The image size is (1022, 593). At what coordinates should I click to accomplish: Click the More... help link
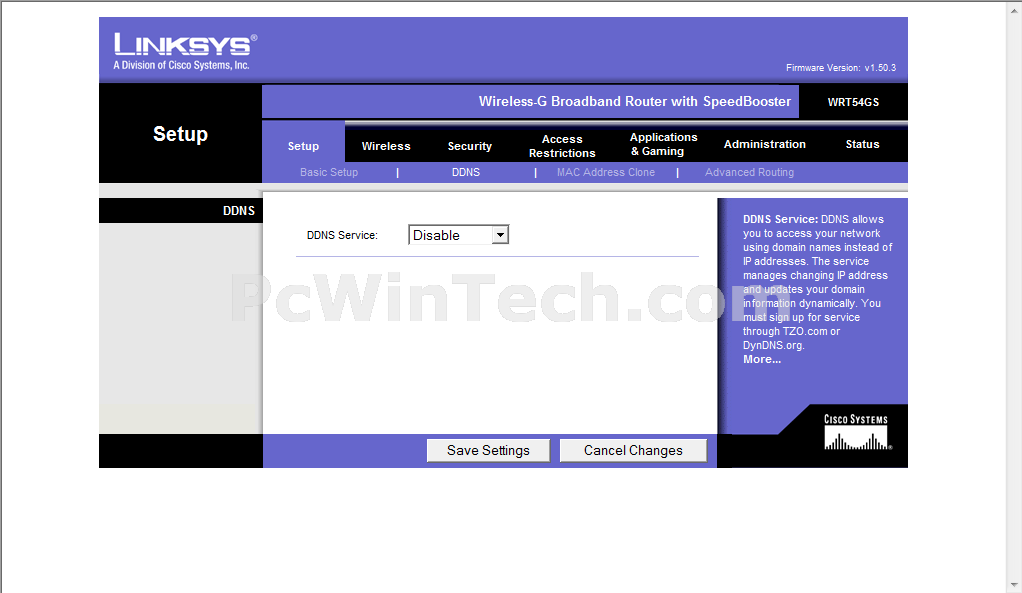(761, 359)
